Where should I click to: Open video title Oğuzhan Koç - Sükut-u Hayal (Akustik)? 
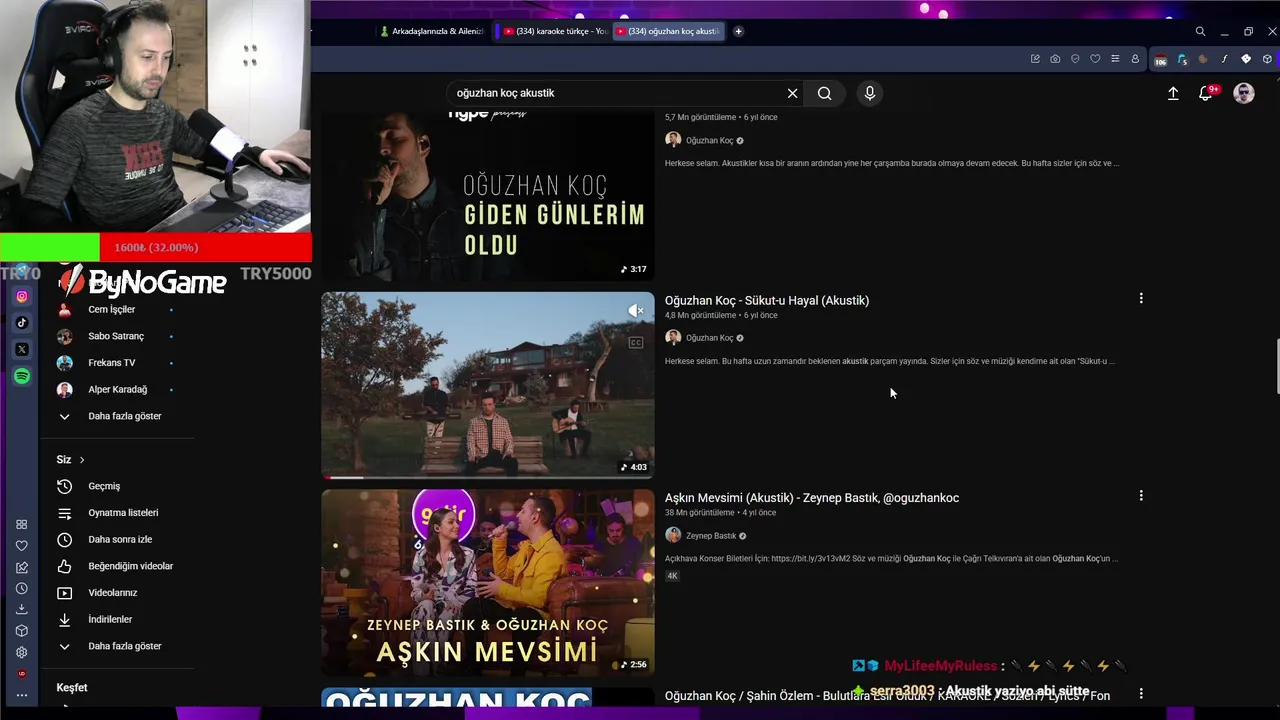click(x=767, y=300)
